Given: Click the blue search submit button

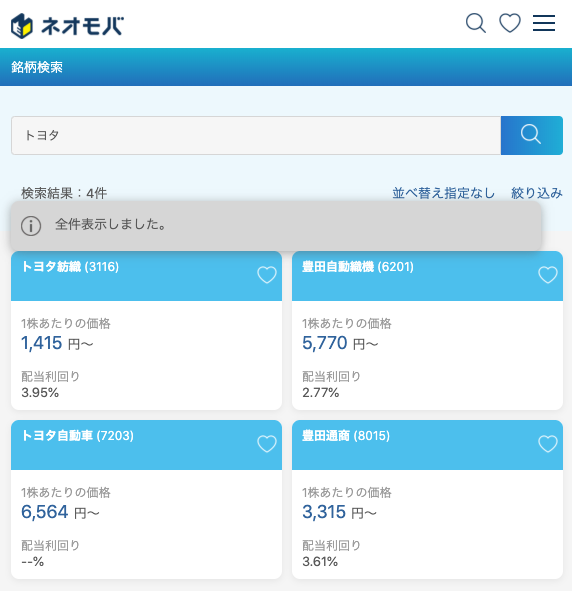Looking at the screenshot, I should coord(532,135).
